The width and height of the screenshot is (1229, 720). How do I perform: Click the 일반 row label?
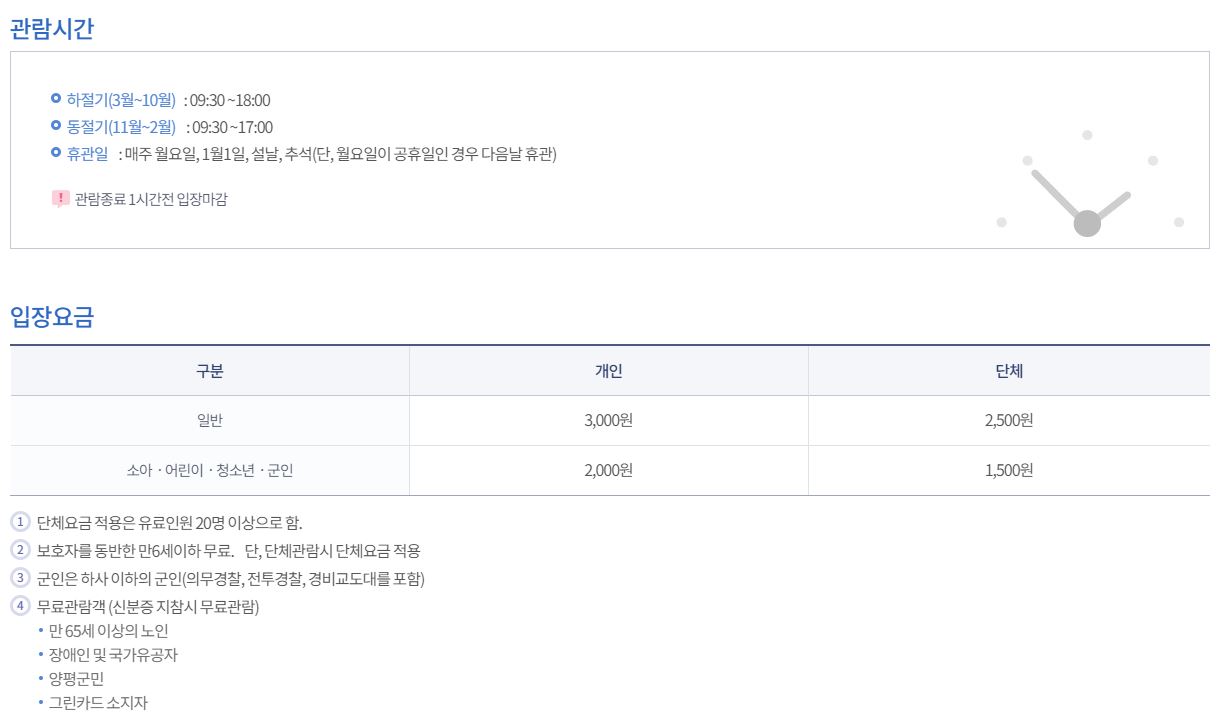[x=210, y=421]
